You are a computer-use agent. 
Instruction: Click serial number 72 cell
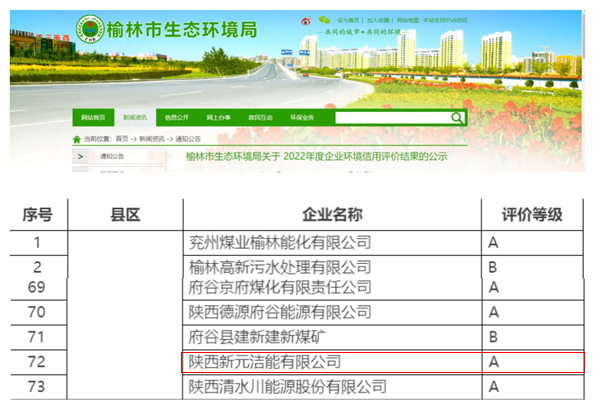[37, 362]
